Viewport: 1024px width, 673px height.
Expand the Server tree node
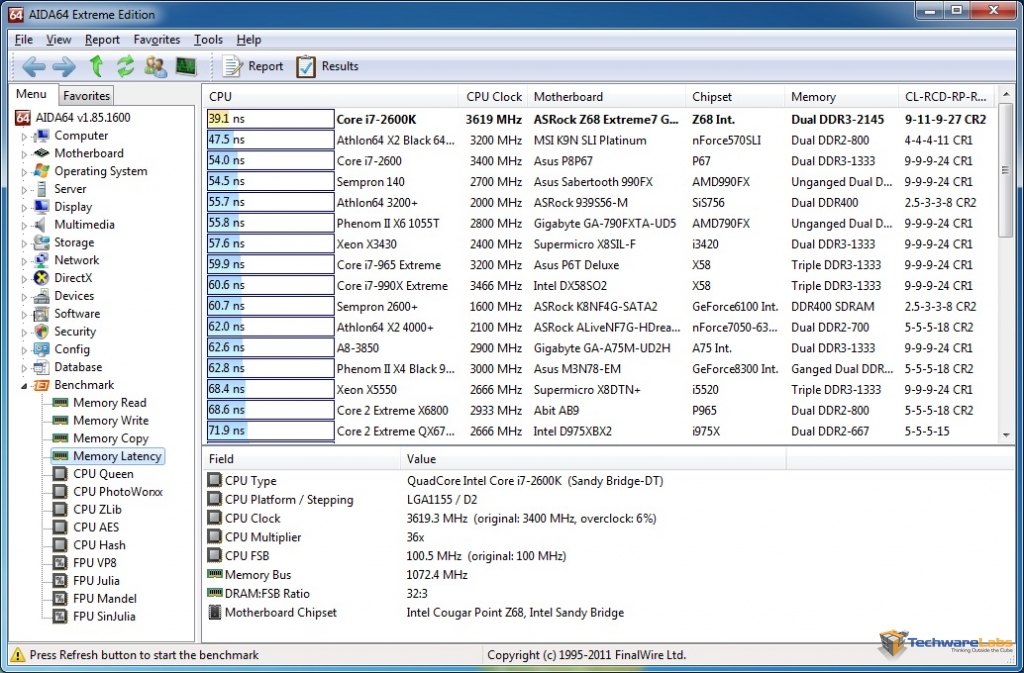point(24,189)
